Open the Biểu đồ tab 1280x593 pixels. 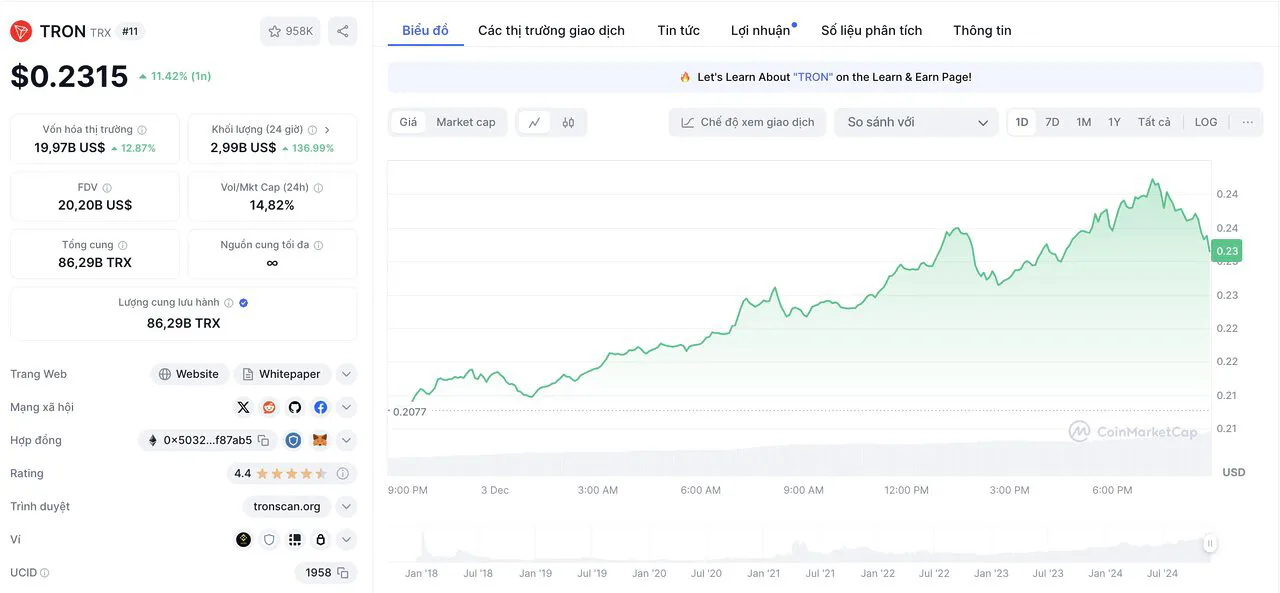[425, 30]
